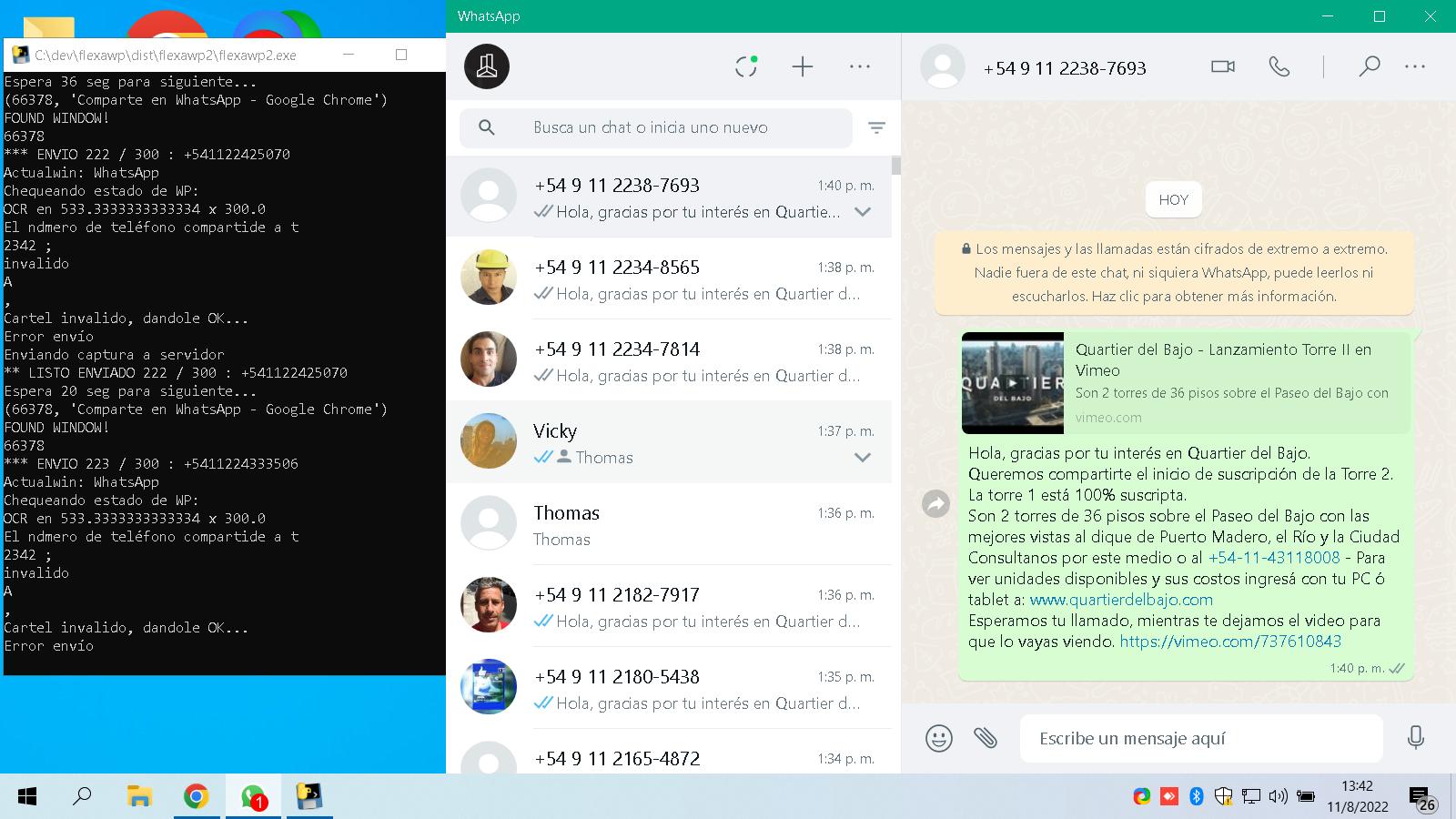
Task: Start video call with camera icon
Action: pyautogui.click(x=1223, y=66)
